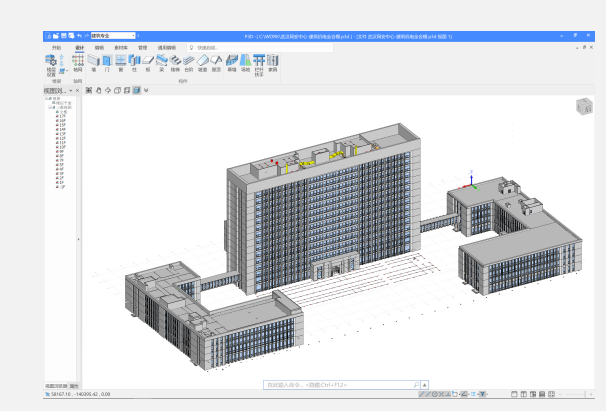Switch to the 开始 ribbon tab
Image resolution: width=606 pixels, height=411 pixels.
tap(56, 48)
